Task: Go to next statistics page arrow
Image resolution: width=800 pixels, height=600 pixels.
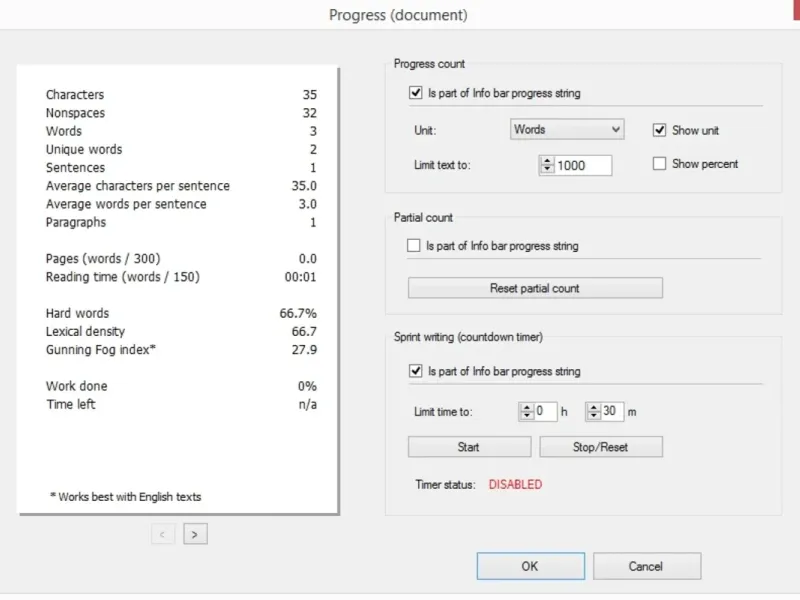Action: (x=195, y=534)
